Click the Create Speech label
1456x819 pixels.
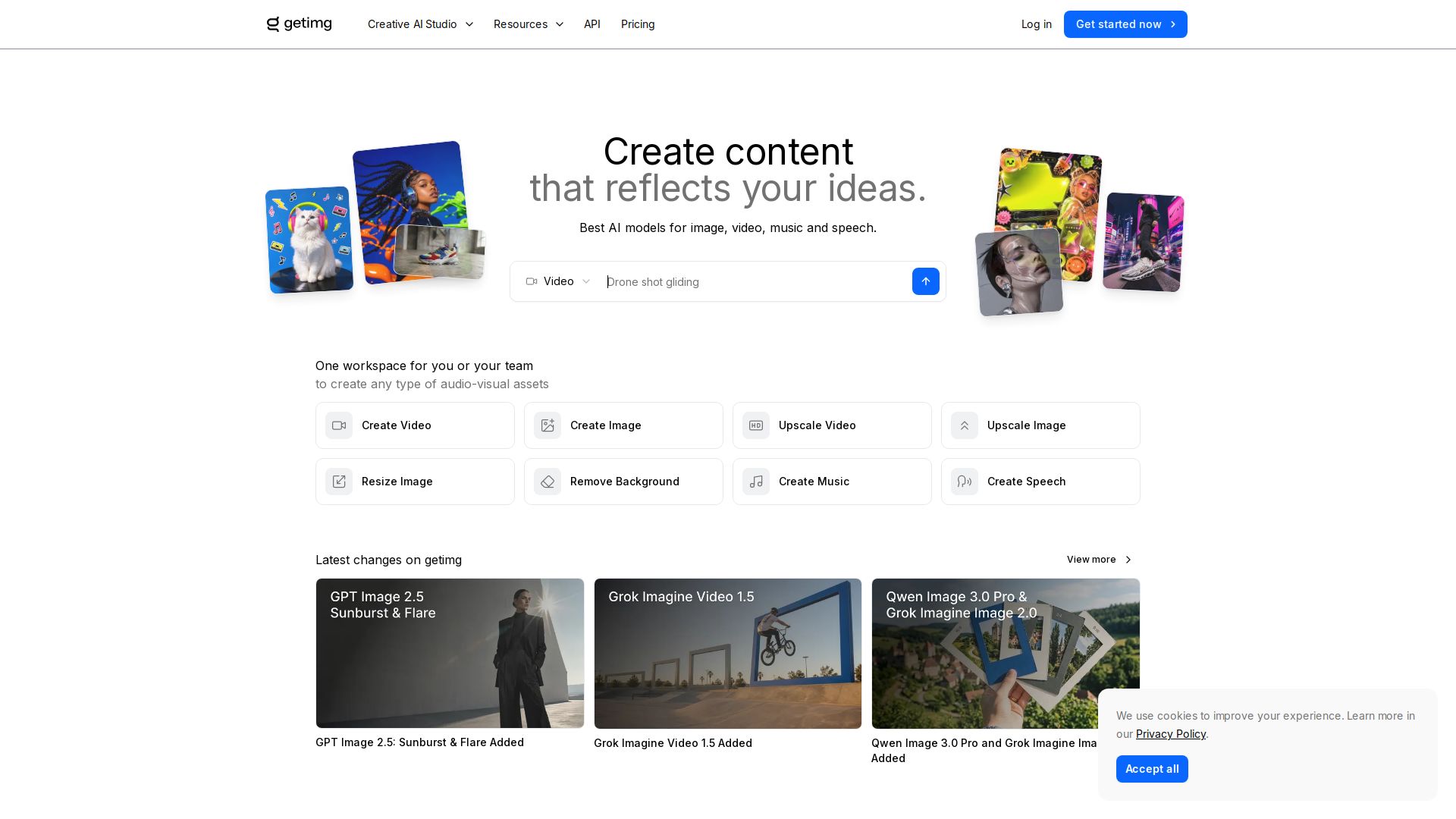(x=1027, y=482)
